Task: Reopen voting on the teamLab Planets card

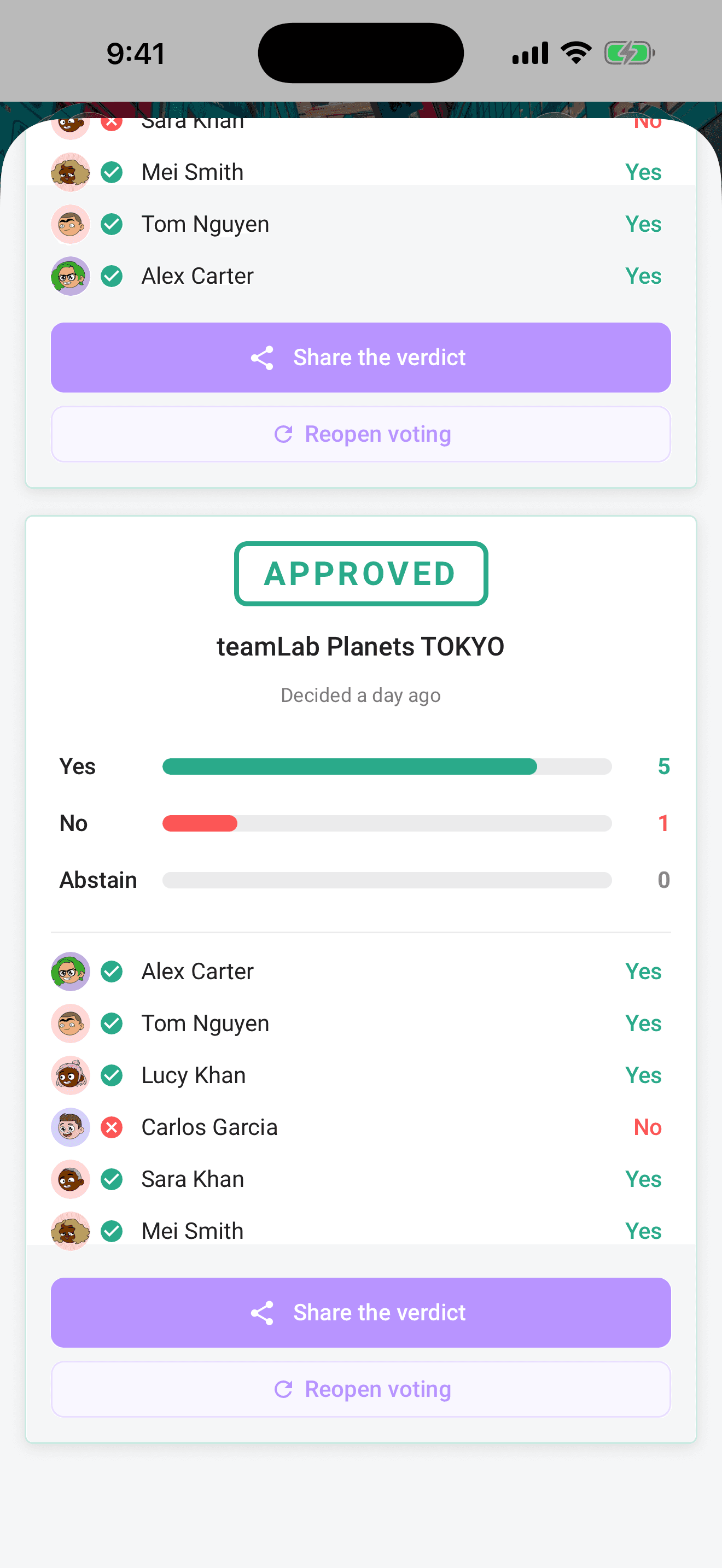Action: coord(361,1390)
